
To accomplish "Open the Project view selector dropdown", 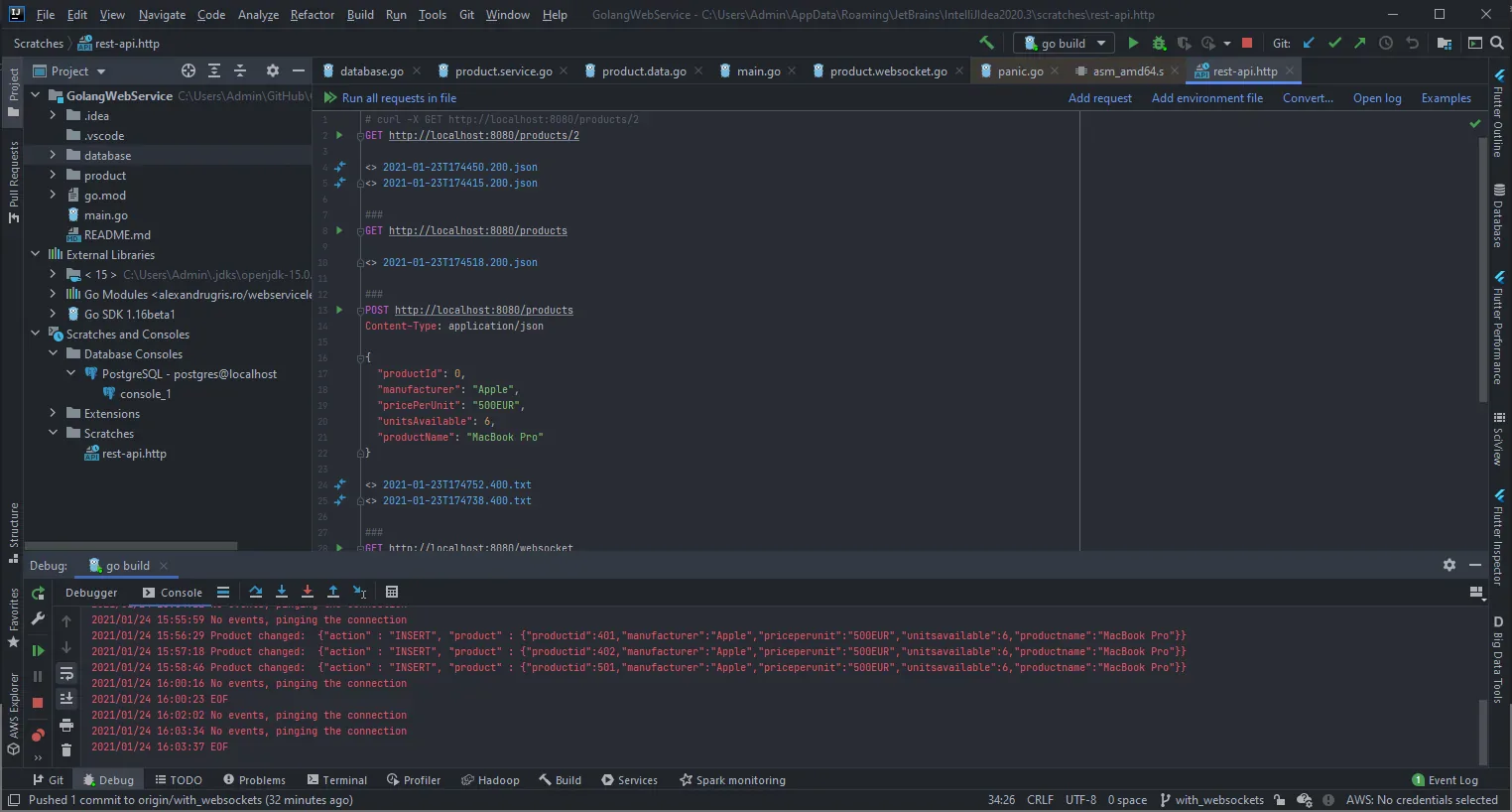I will tap(69, 70).
